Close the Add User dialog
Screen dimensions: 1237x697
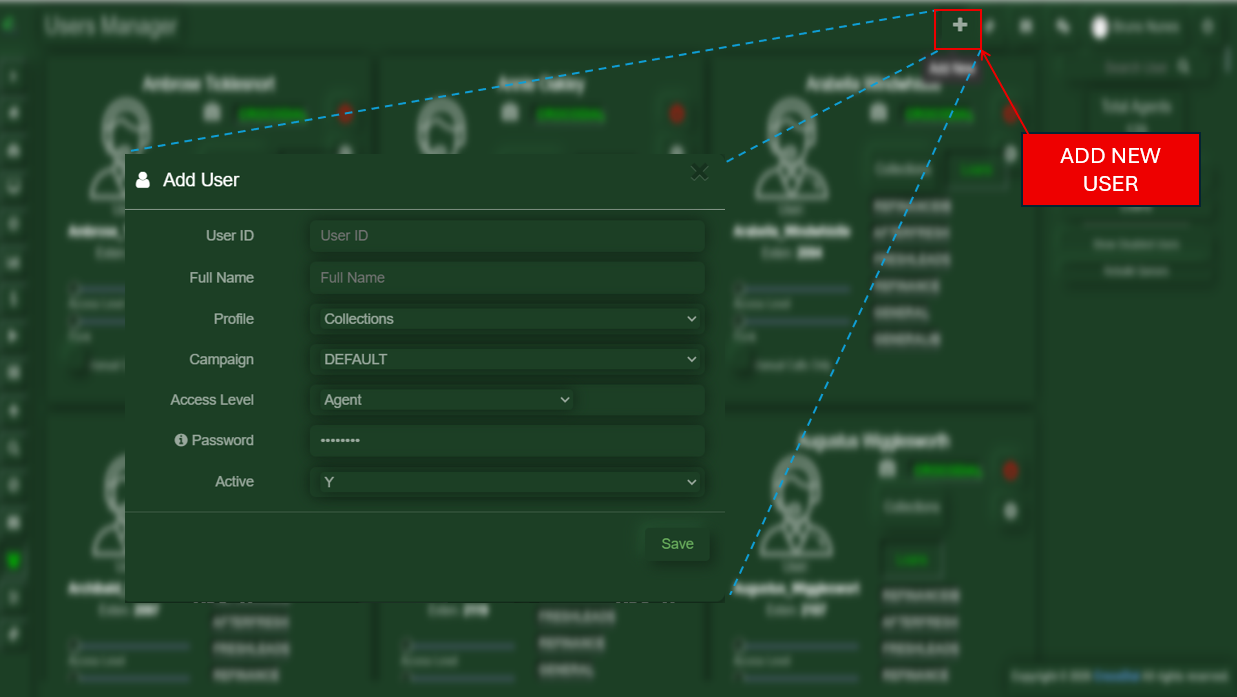[699, 172]
